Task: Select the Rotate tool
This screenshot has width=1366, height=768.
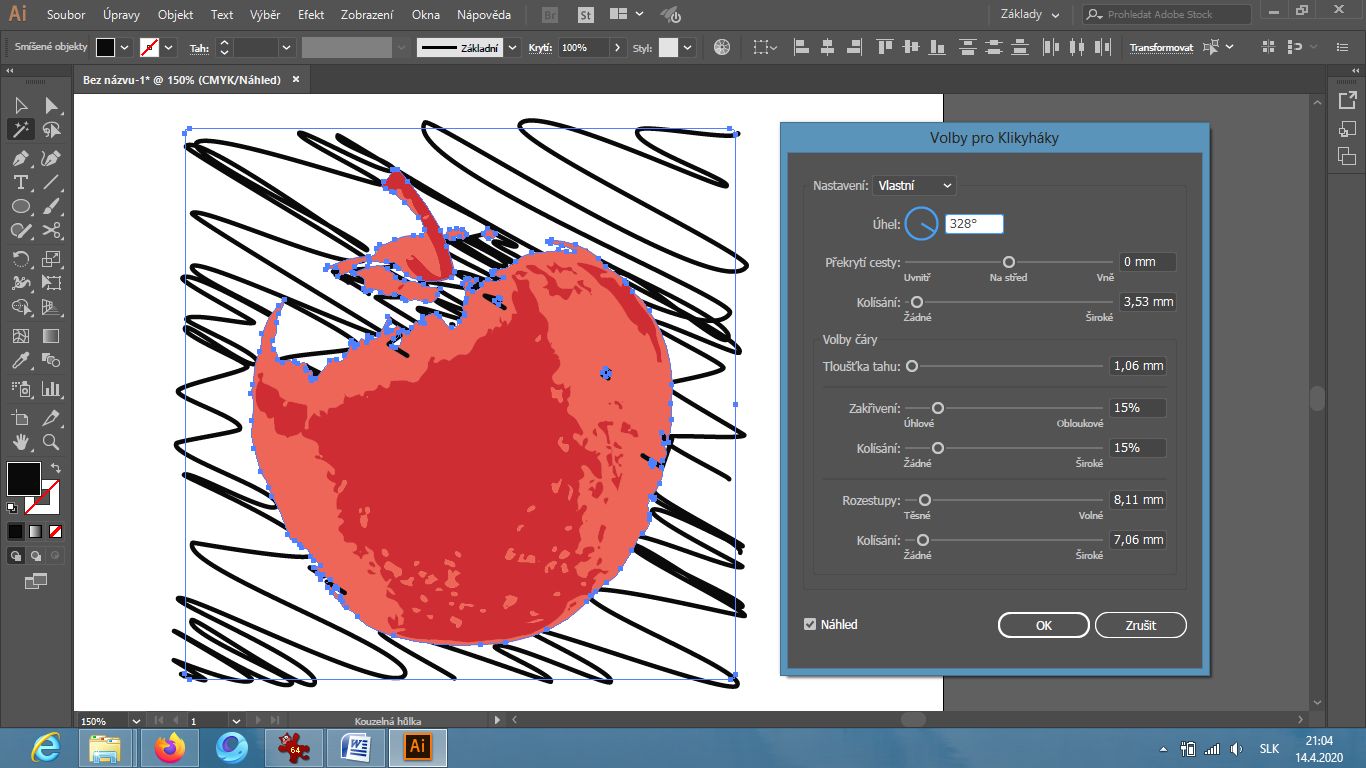Action: coord(19,259)
